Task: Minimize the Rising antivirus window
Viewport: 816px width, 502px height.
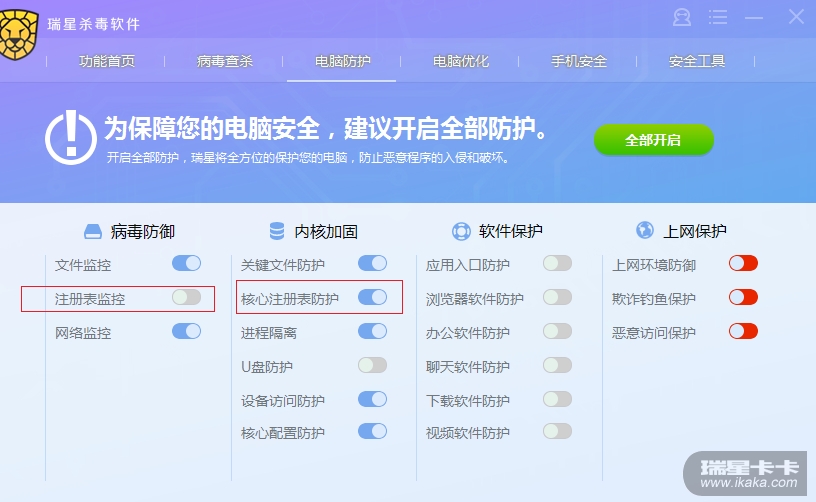Action: click(x=754, y=18)
